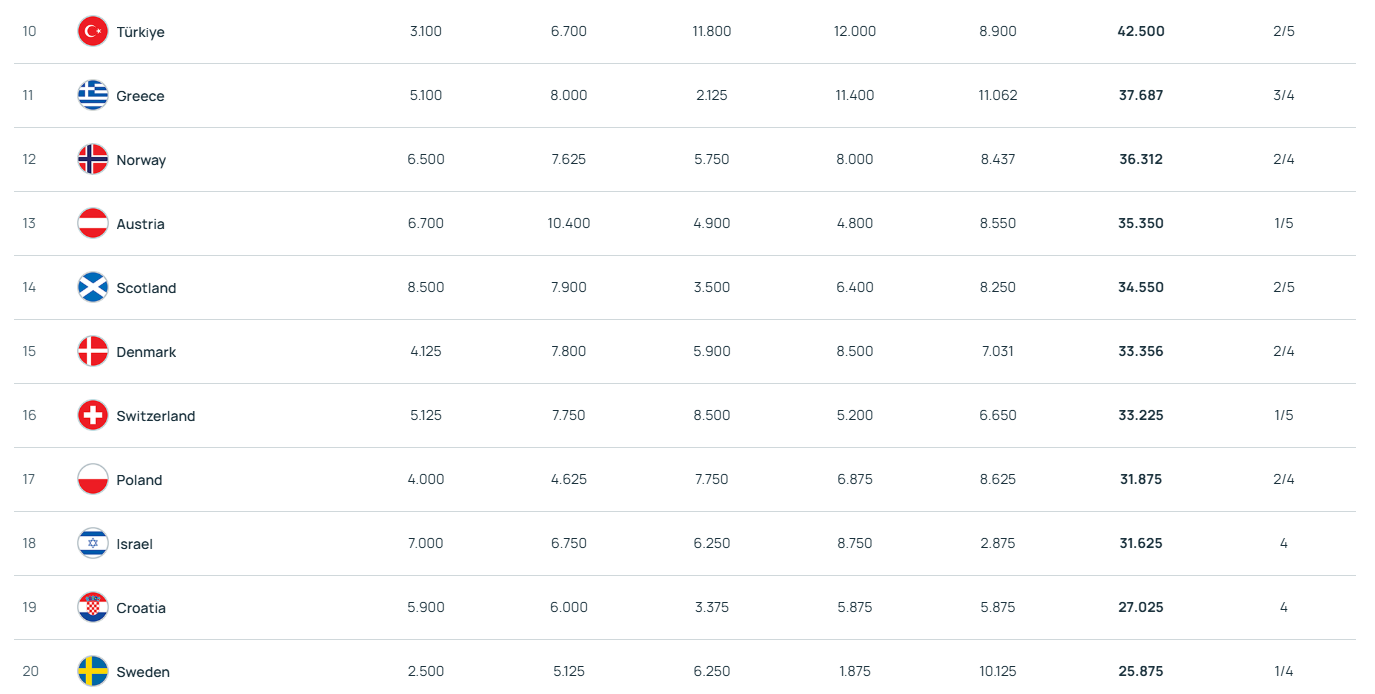This screenshot has height=694, width=1375.
Task: Click Sweden's 10.125 season coefficient
Action: (x=998, y=672)
